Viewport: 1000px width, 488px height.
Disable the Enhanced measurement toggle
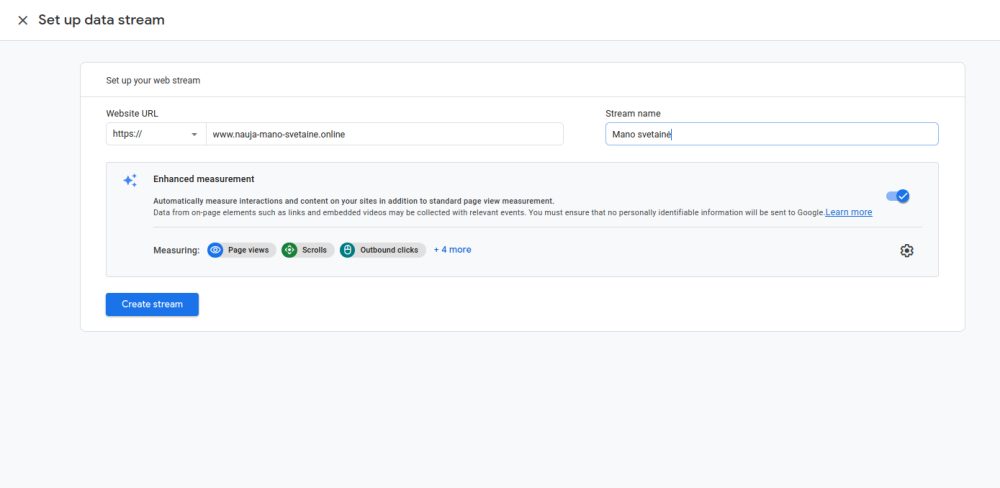click(898, 196)
